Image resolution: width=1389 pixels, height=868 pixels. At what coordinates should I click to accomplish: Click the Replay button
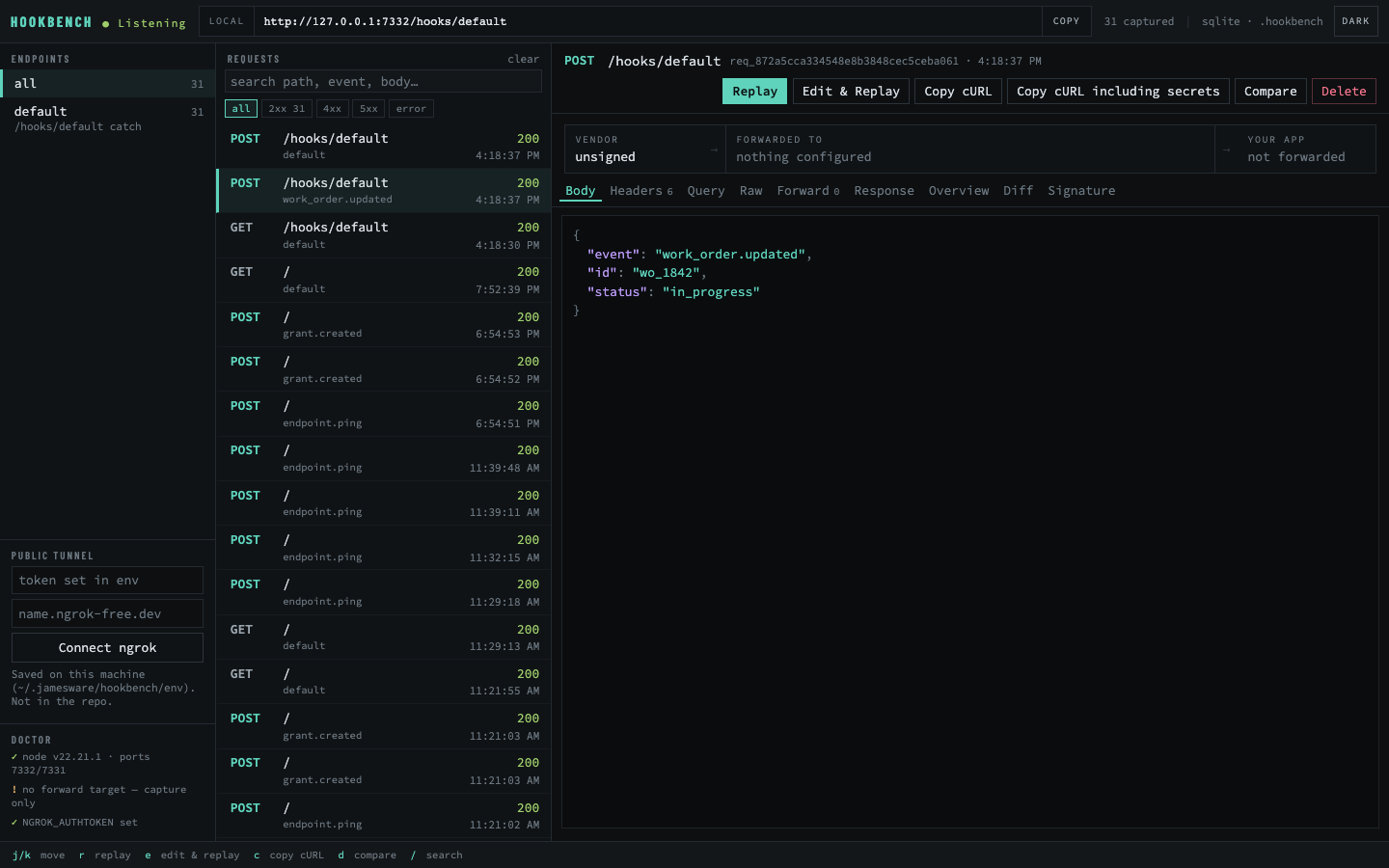click(x=754, y=92)
